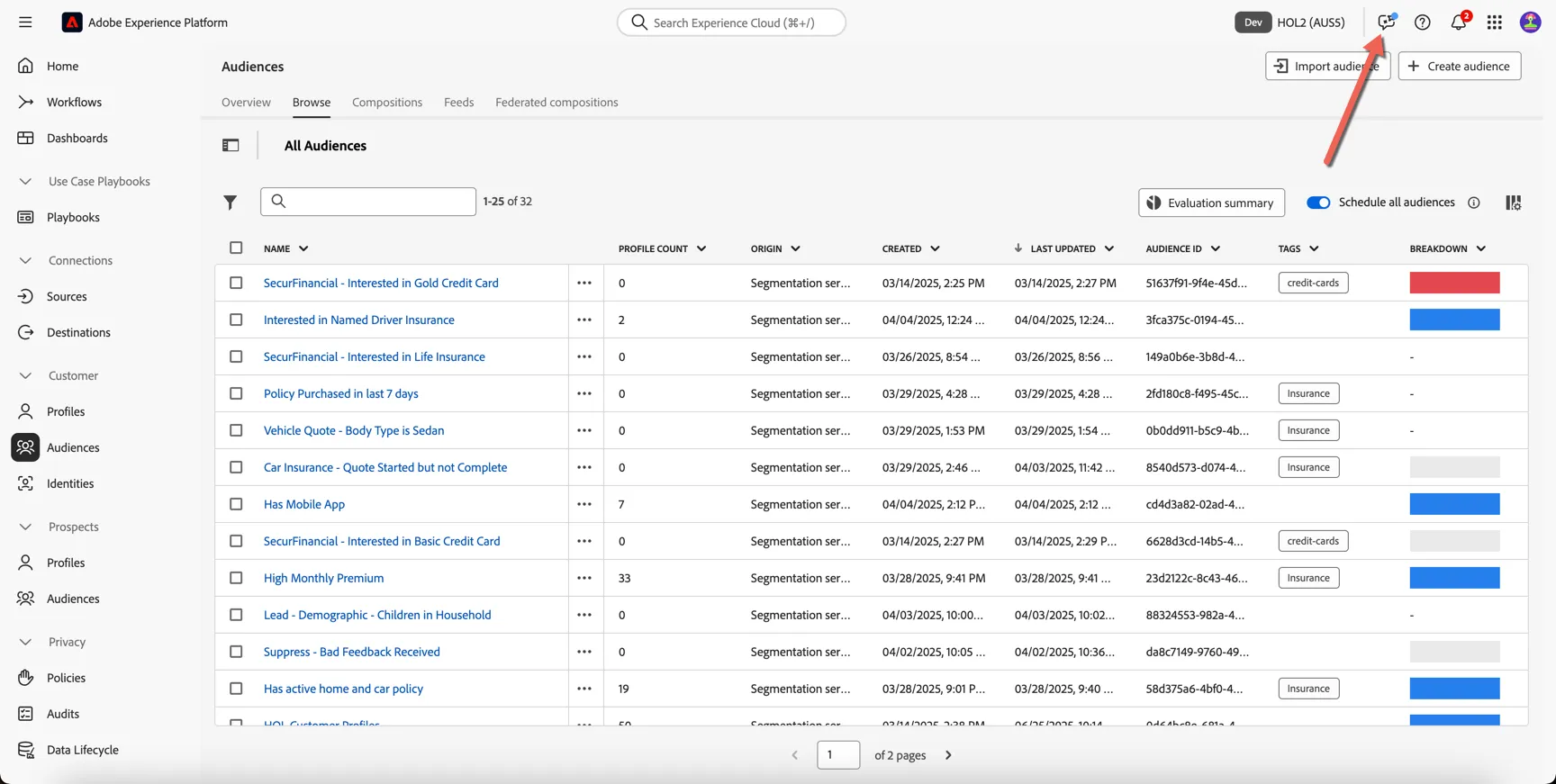Switch to the Overview tab
The height and width of the screenshot is (784, 1556).
pyautogui.click(x=246, y=102)
